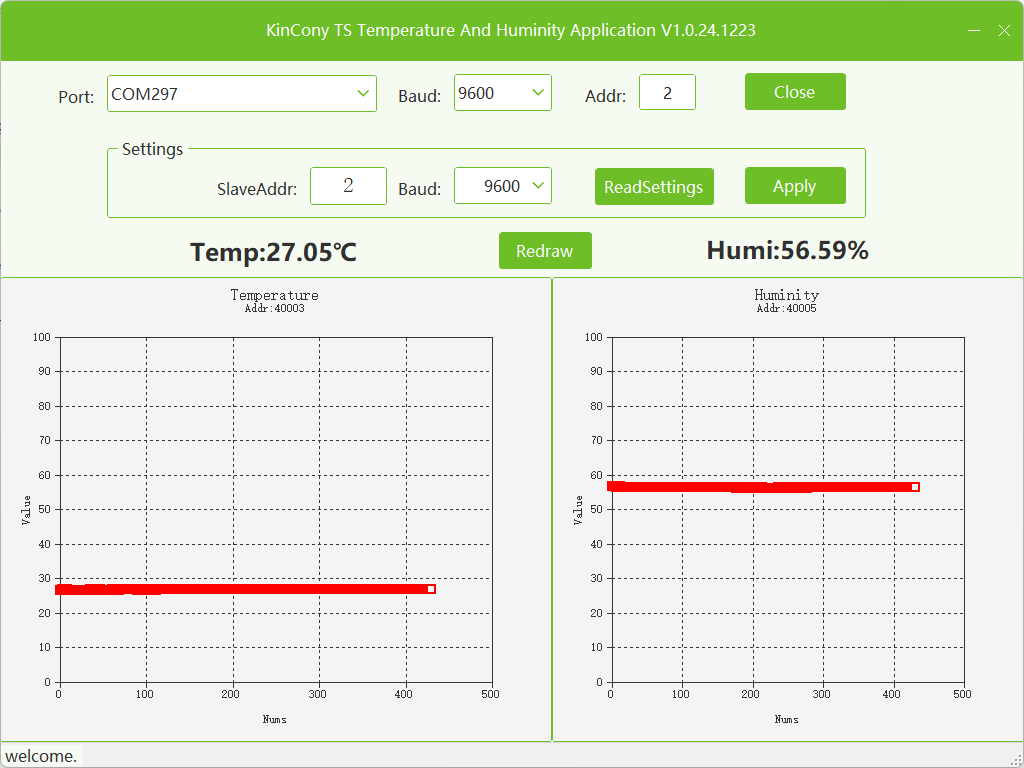Image resolution: width=1024 pixels, height=768 pixels.
Task: Click the red temperature curve line
Action: [x=242, y=589]
